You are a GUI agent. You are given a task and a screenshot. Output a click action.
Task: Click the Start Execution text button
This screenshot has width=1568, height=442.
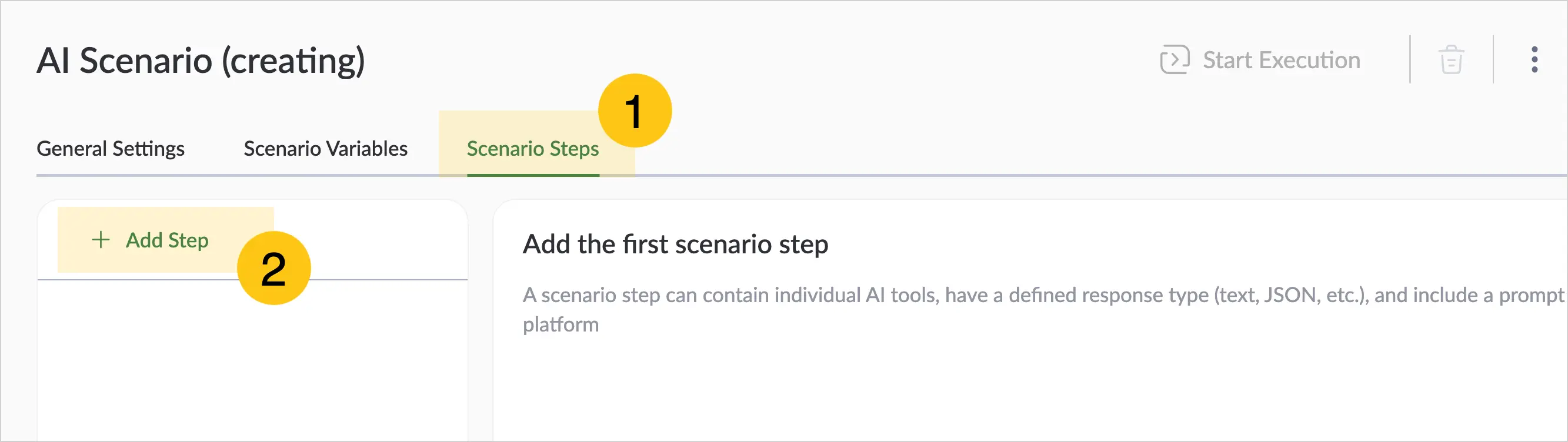point(1282,60)
